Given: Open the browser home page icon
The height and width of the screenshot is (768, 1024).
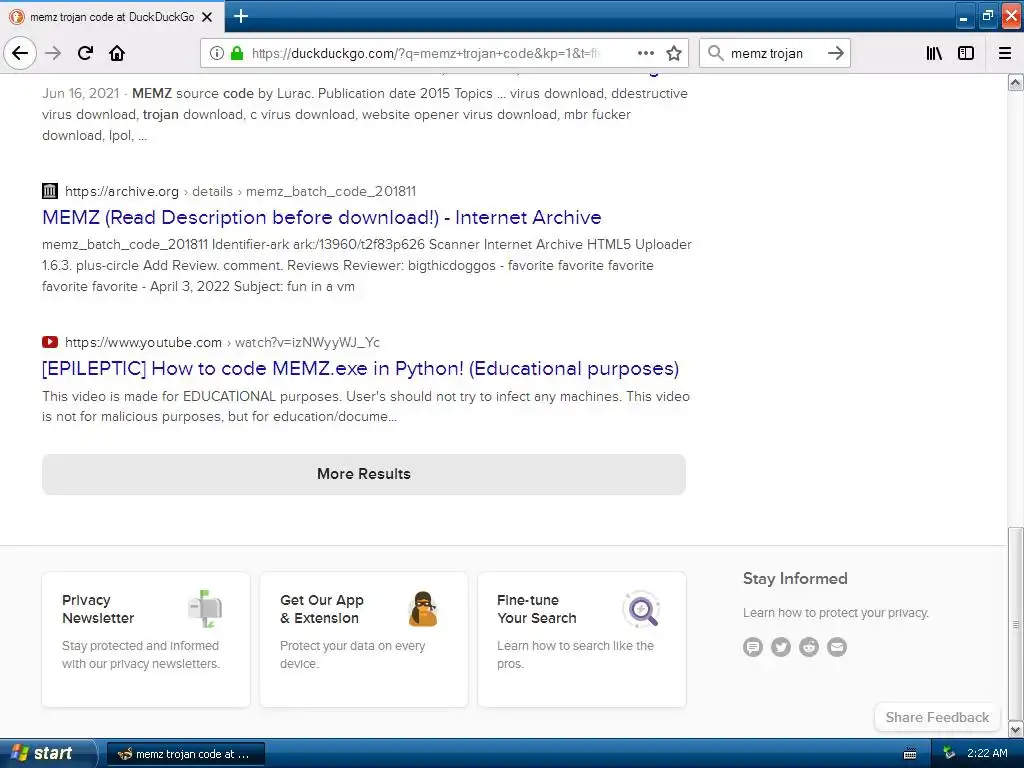Looking at the screenshot, I should (x=117, y=53).
